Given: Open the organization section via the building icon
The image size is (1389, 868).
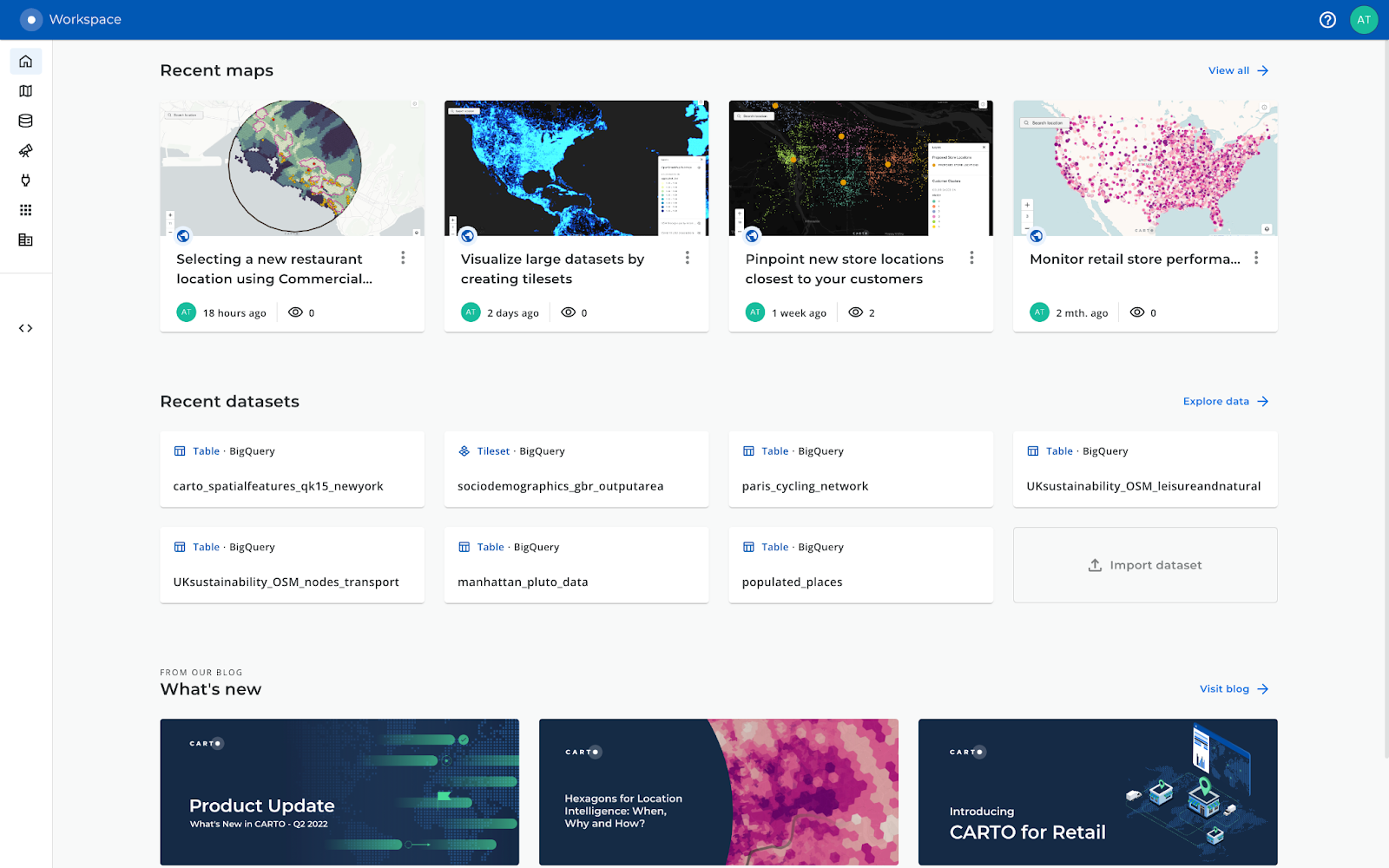Looking at the screenshot, I should pos(26,240).
